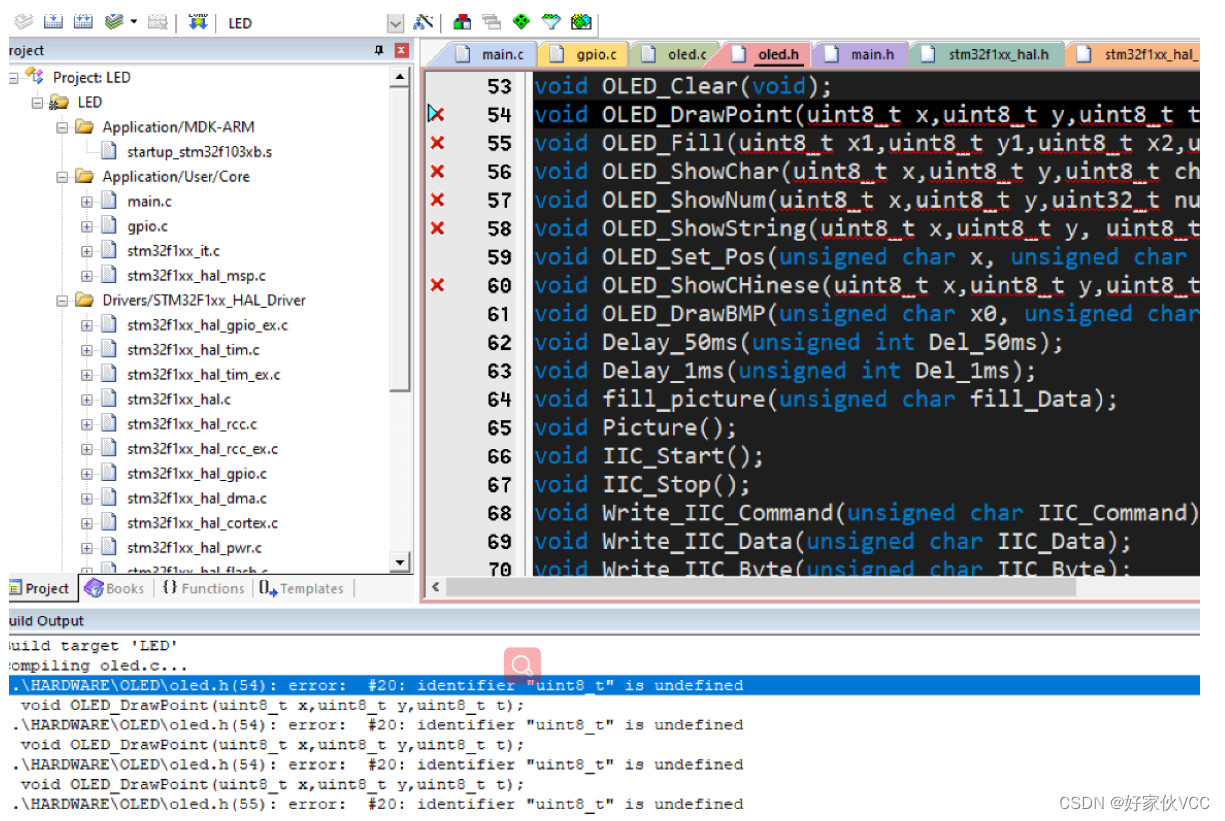Viewport: 1225px width, 821px height.
Task: Select startup_stm32f103xb.s in project tree
Action: click(x=199, y=152)
